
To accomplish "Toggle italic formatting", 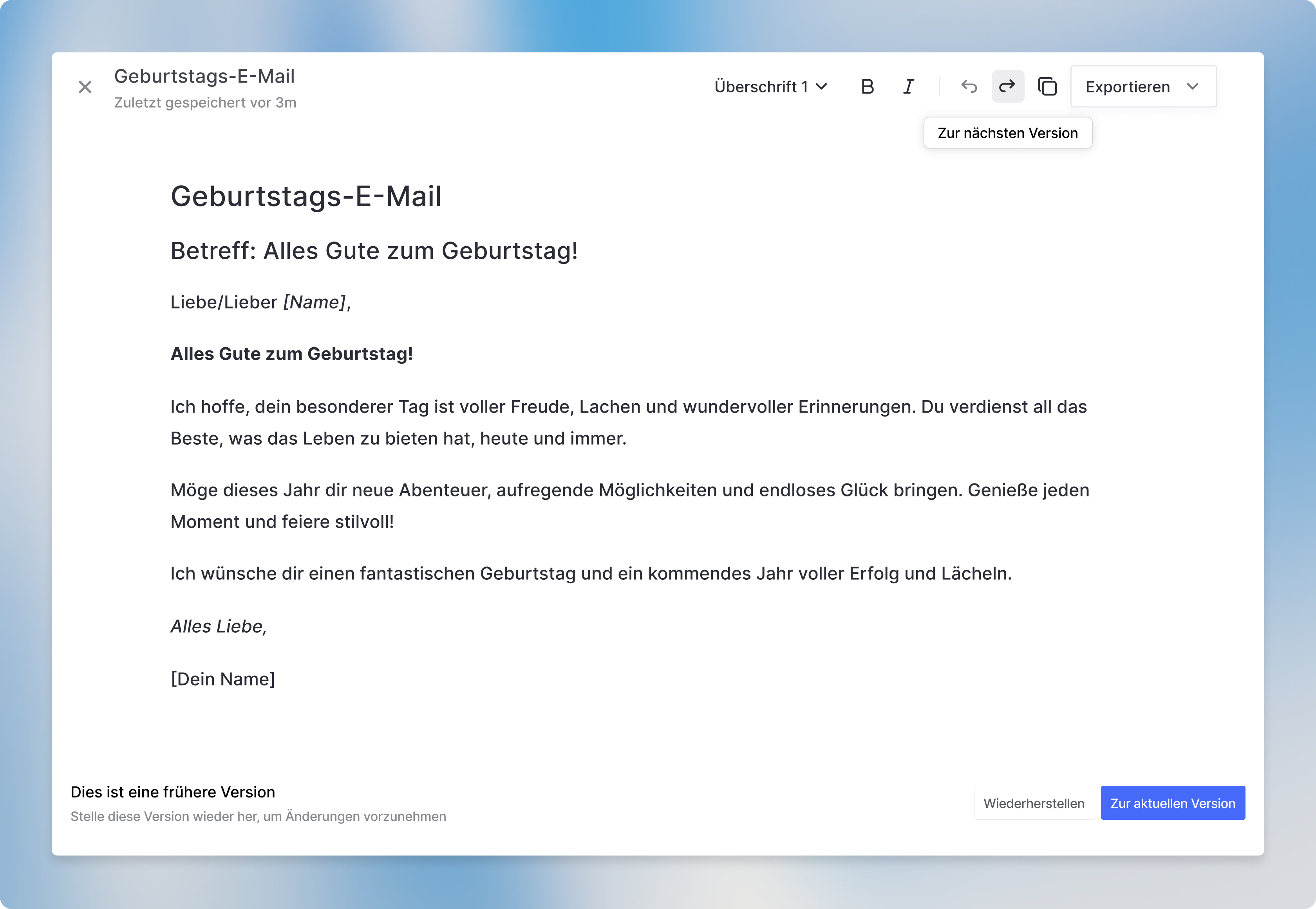I will coord(909,87).
